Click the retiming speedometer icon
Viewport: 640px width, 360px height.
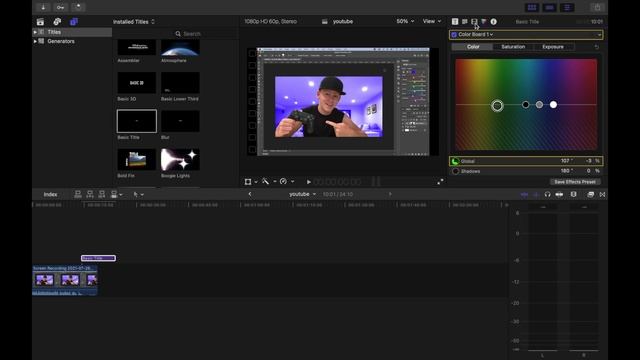[x=283, y=181]
